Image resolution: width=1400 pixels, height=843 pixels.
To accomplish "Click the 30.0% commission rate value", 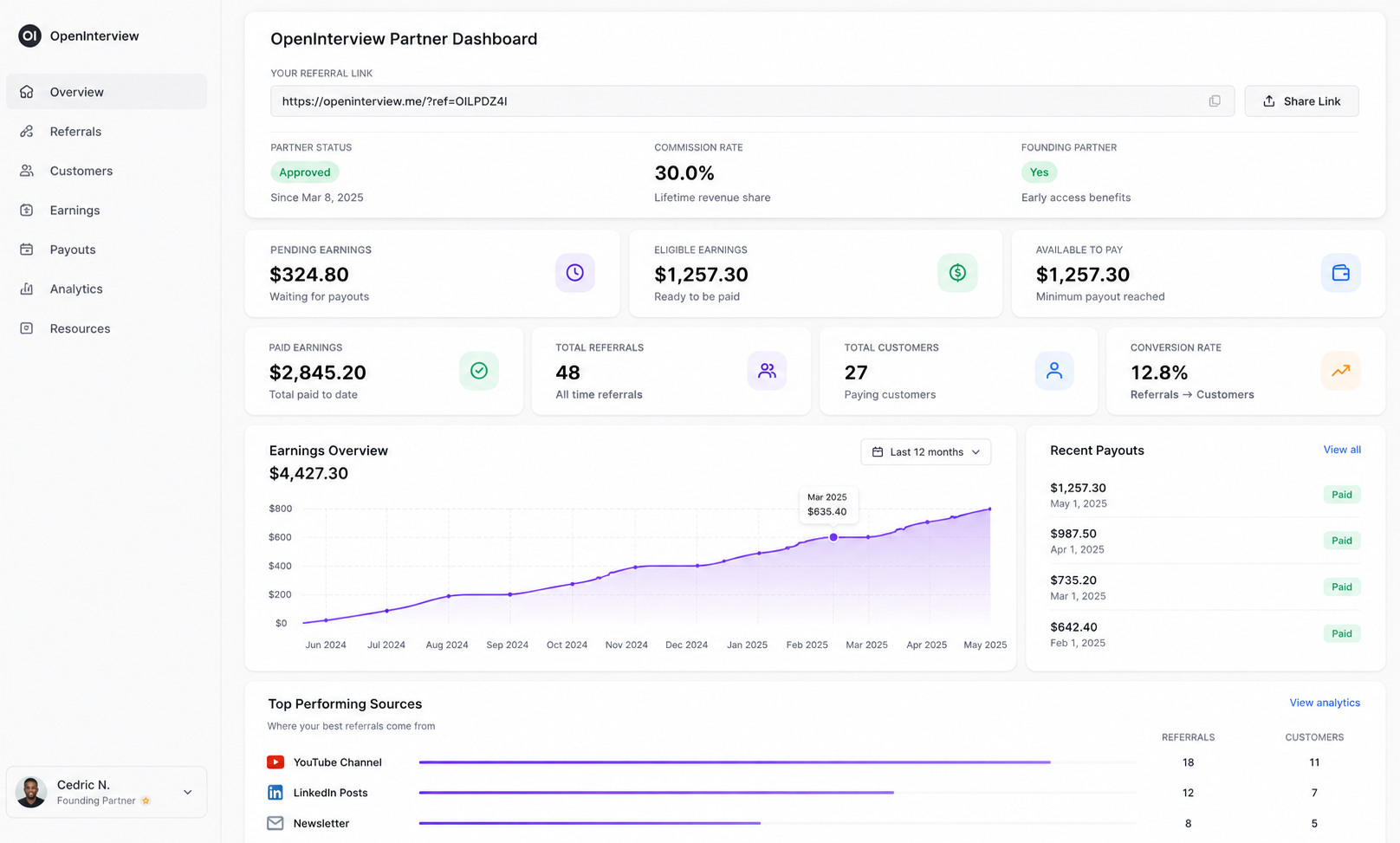I will 684,173.
